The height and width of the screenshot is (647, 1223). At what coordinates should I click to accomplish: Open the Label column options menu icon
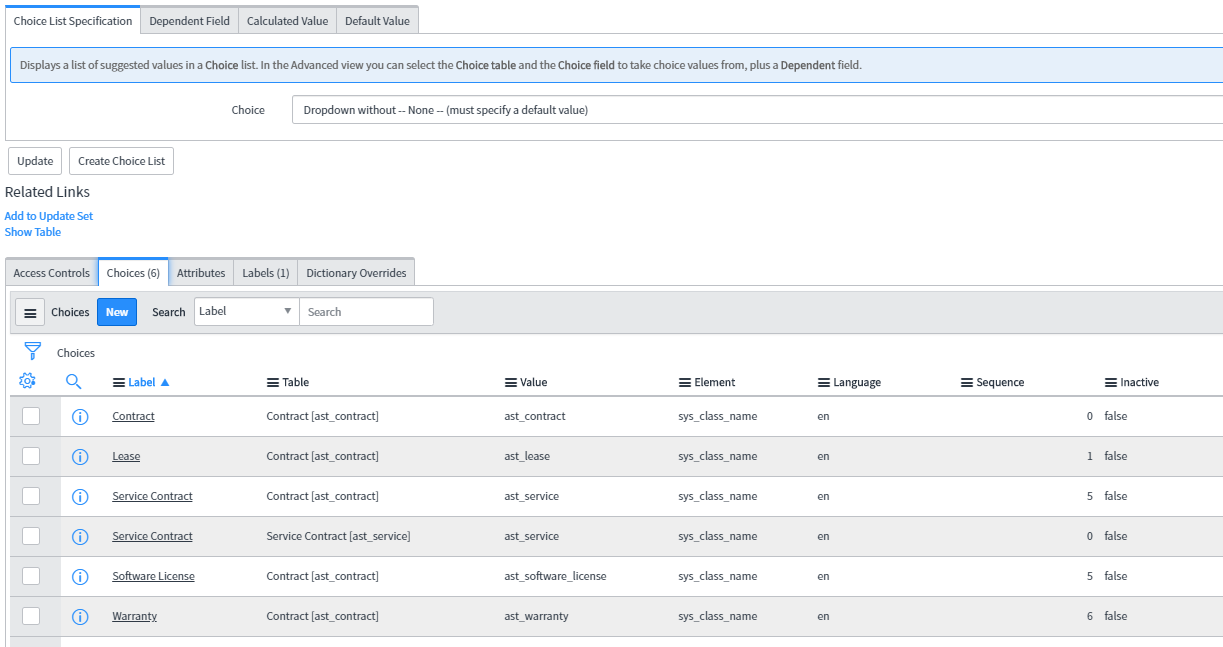[x=119, y=382]
